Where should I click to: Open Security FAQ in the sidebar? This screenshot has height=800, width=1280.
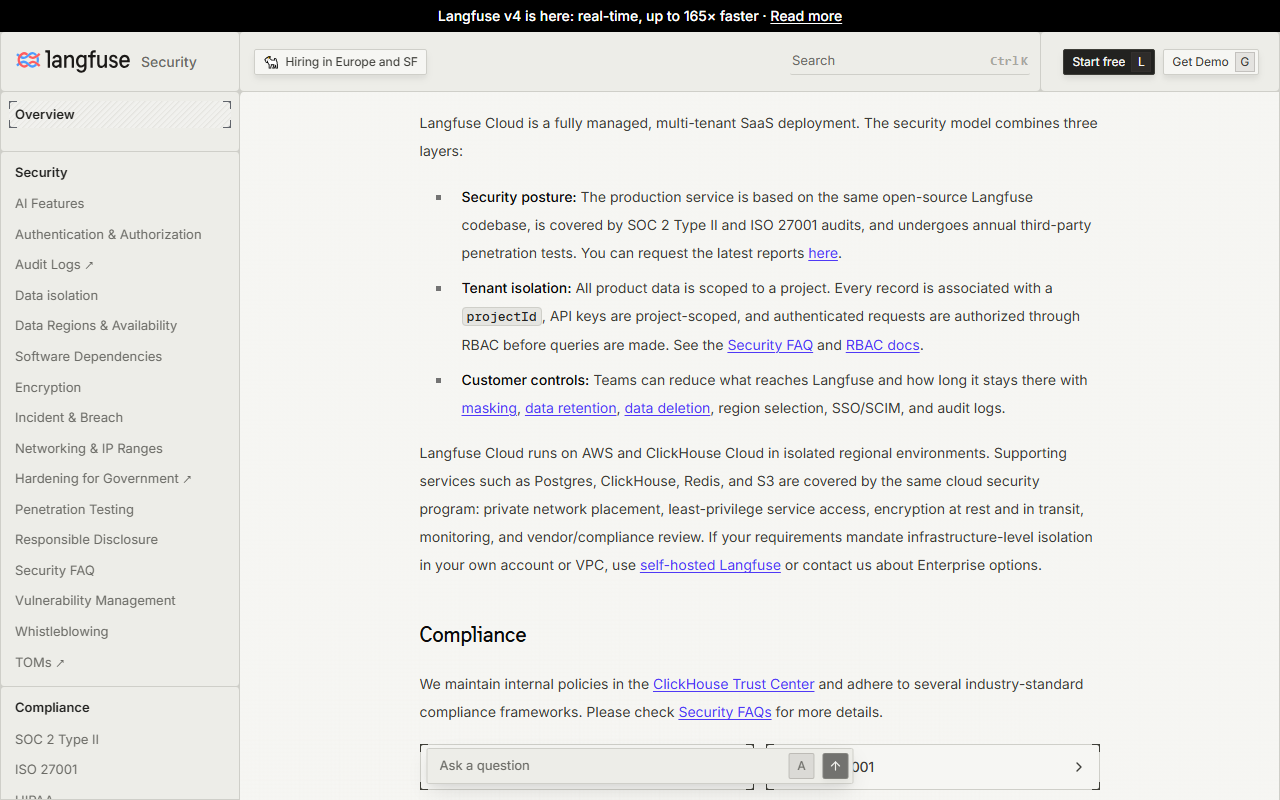tap(55, 571)
